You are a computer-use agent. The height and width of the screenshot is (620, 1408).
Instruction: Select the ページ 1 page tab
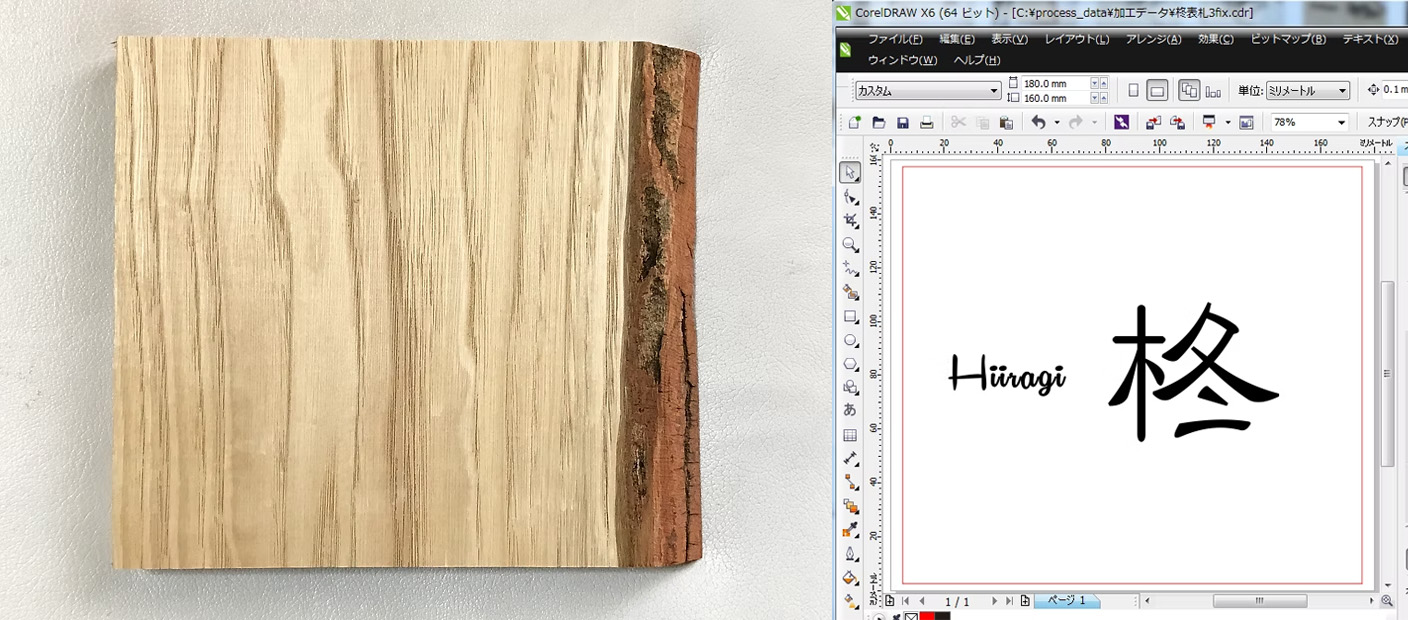tap(1066, 601)
